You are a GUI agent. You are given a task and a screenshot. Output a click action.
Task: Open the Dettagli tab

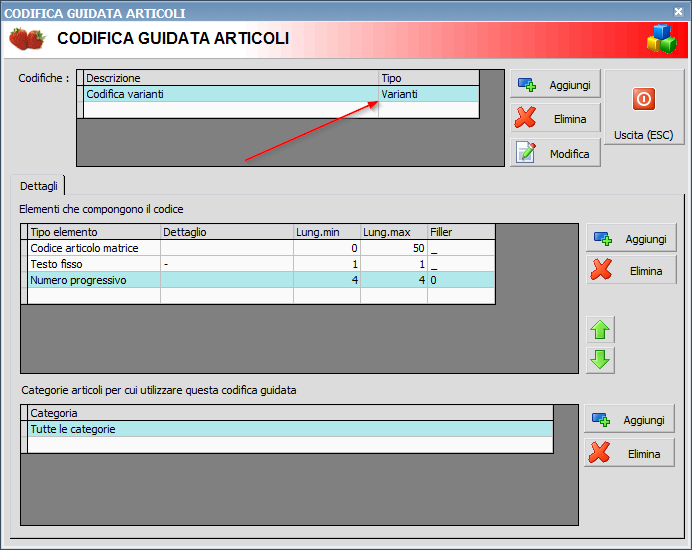38,186
